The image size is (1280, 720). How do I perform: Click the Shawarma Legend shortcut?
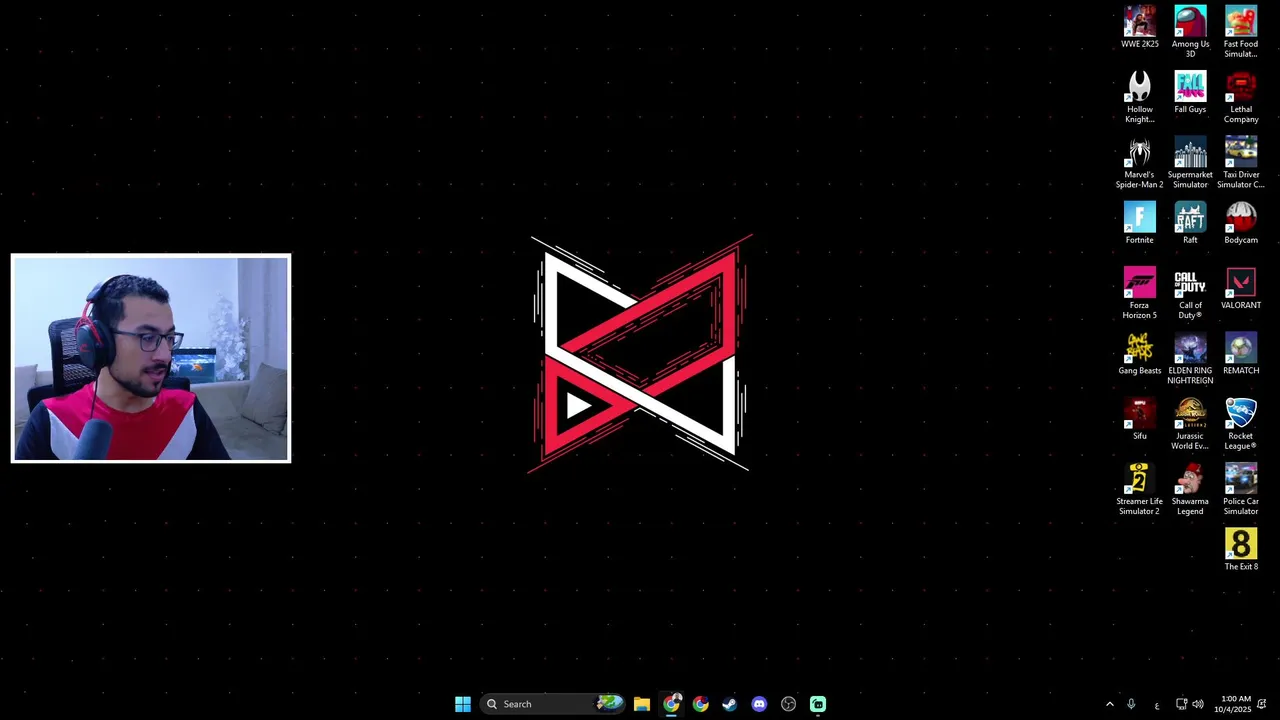1190,489
